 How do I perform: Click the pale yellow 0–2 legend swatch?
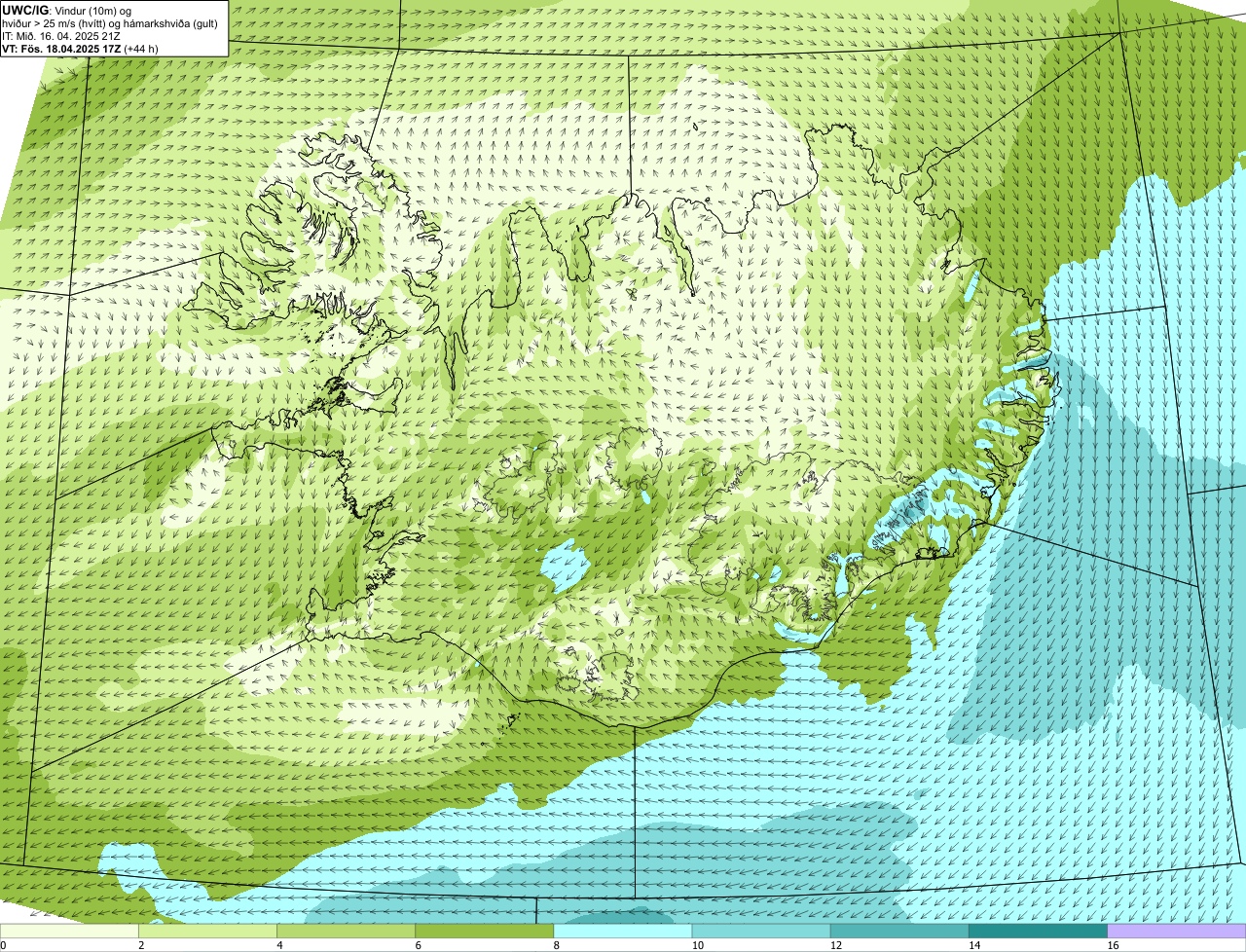[70, 932]
